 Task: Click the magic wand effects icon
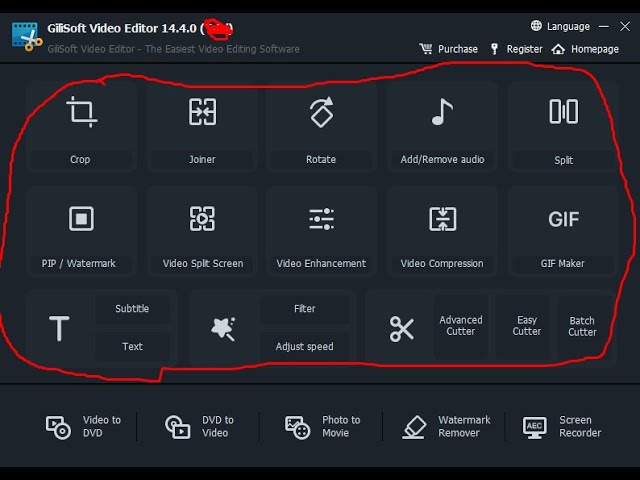pos(223,329)
